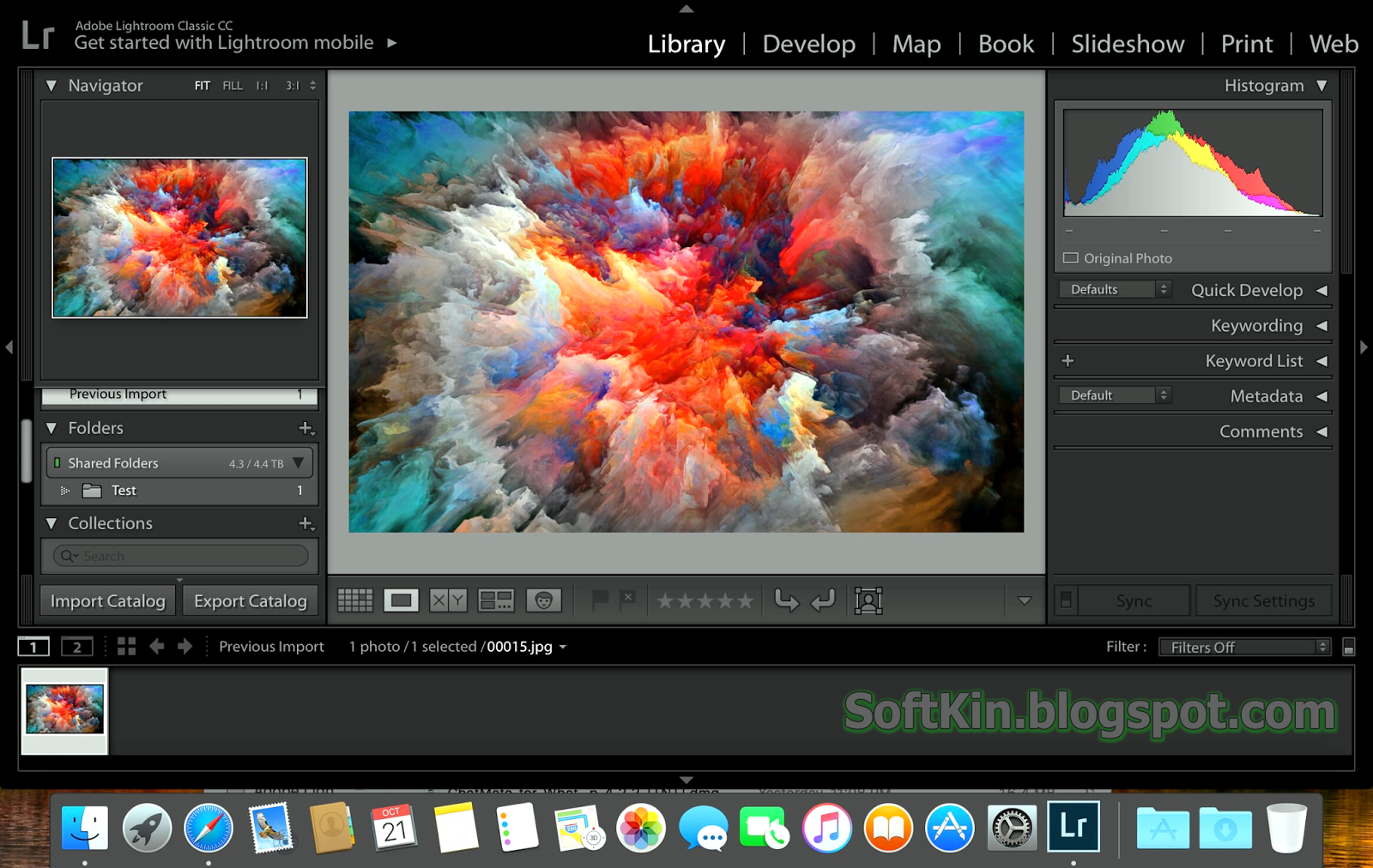
Task: Flag the photo as a pick
Action: pyautogui.click(x=600, y=600)
